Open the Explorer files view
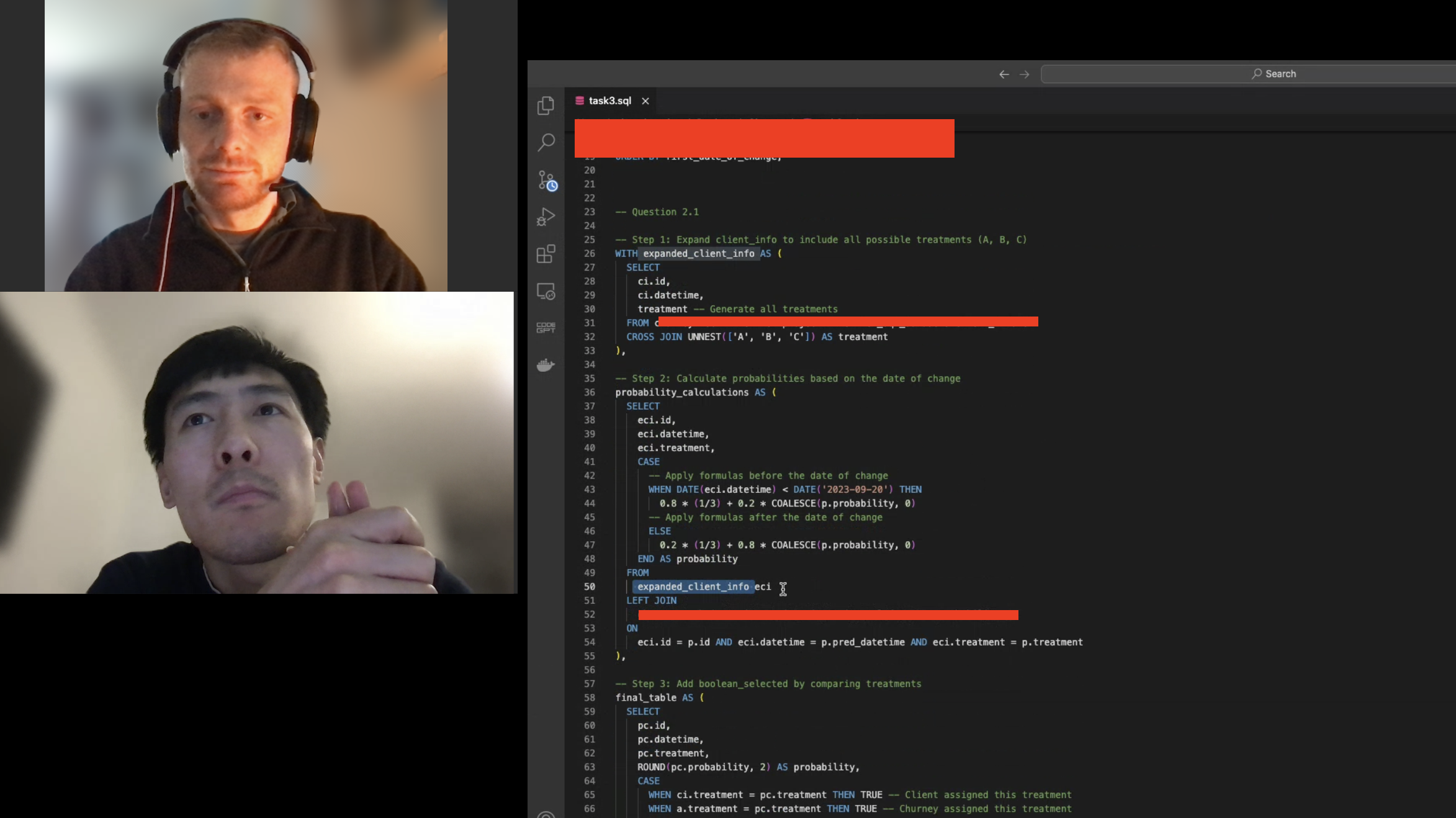Image resolution: width=1456 pixels, height=818 pixels. coord(546,106)
